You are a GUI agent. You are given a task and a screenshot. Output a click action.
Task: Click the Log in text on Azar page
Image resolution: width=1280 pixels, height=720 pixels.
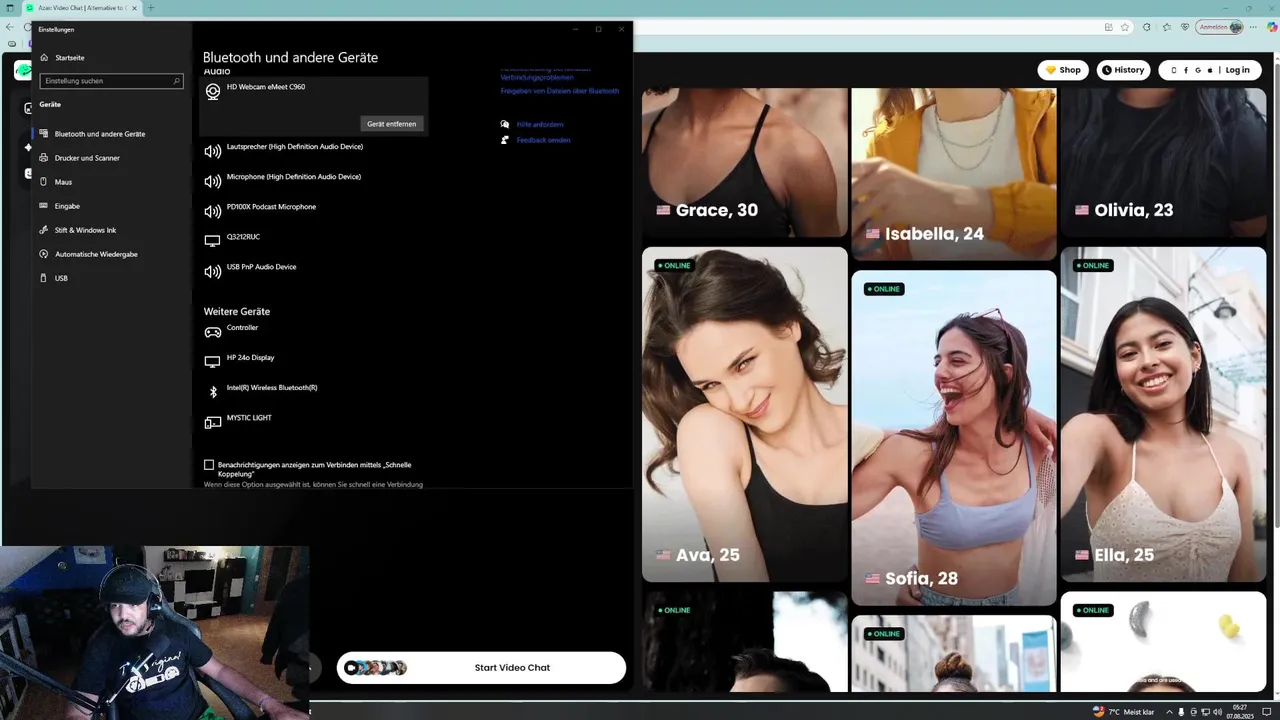click(1237, 70)
